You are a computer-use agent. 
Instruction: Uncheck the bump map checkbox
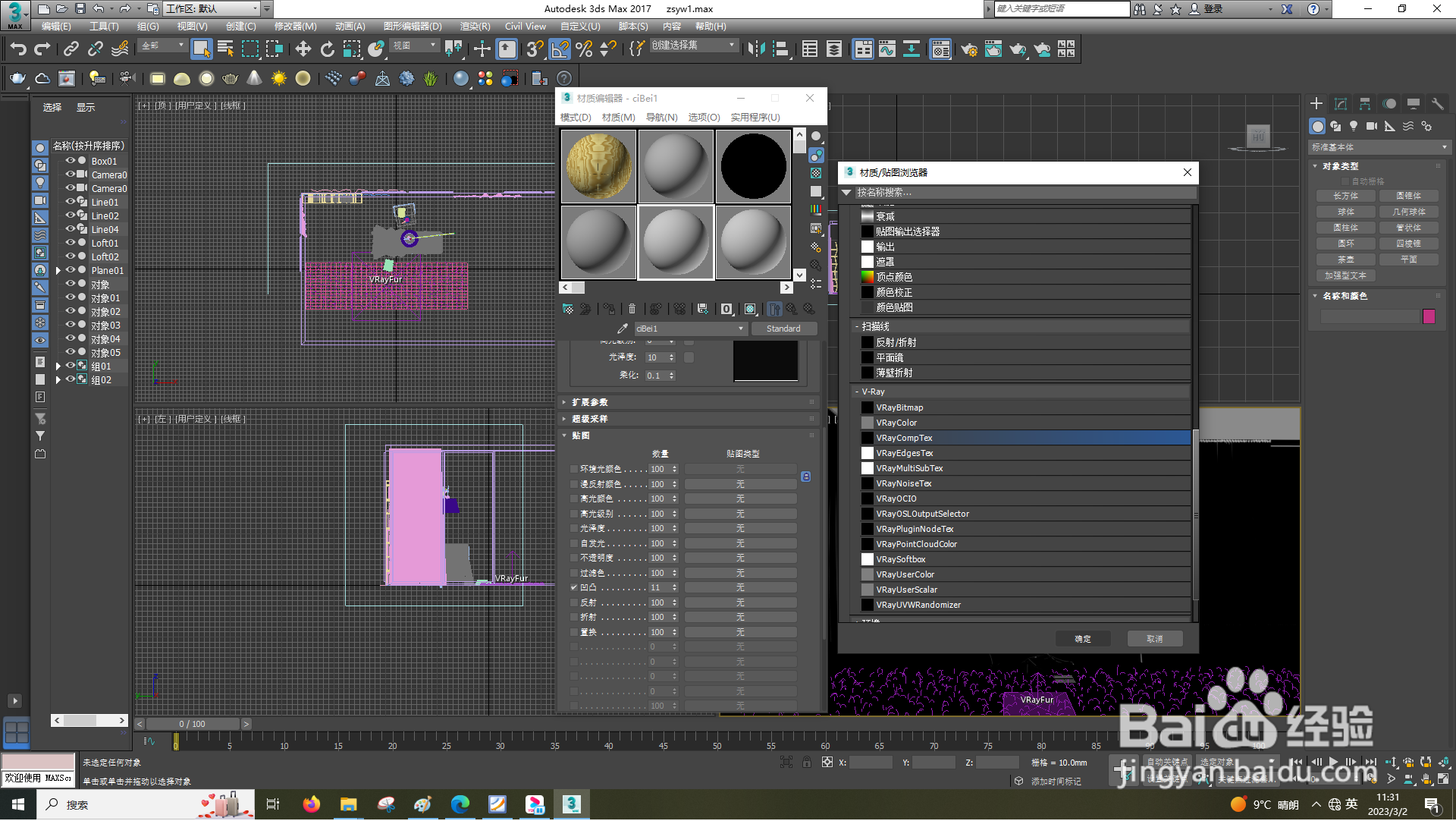pyautogui.click(x=574, y=588)
